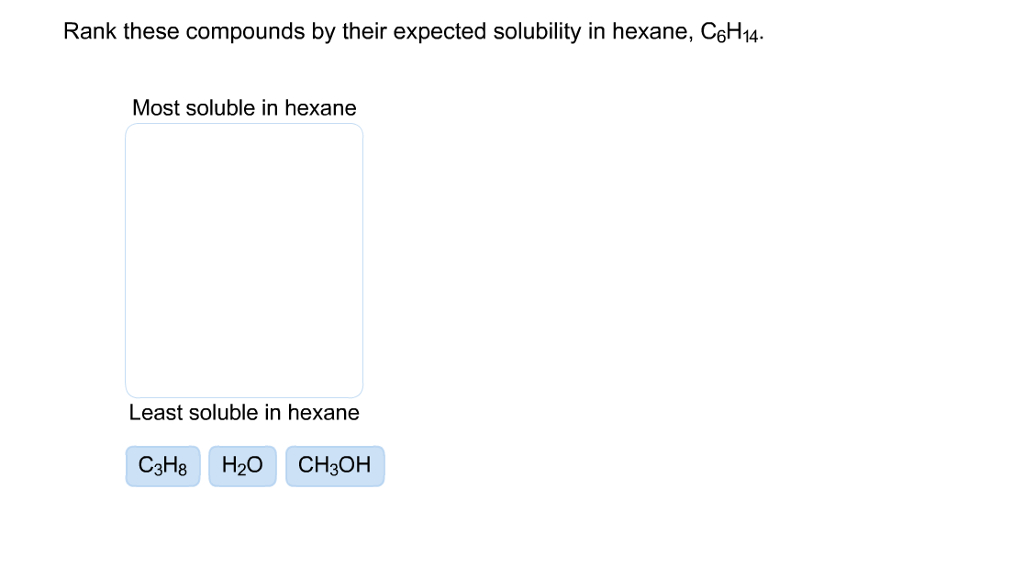The width and height of the screenshot is (1024, 567).
Task: Select the C3H8 propane tile
Action: pos(162,466)
